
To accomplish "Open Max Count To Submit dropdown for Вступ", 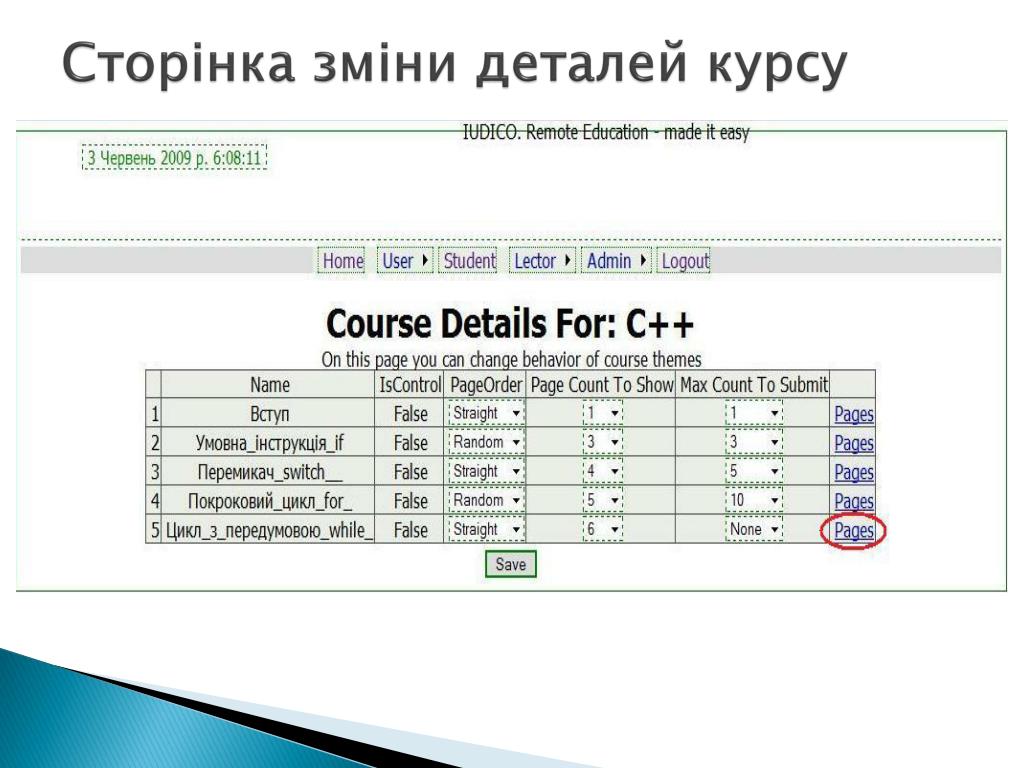I will pos(754,413).
